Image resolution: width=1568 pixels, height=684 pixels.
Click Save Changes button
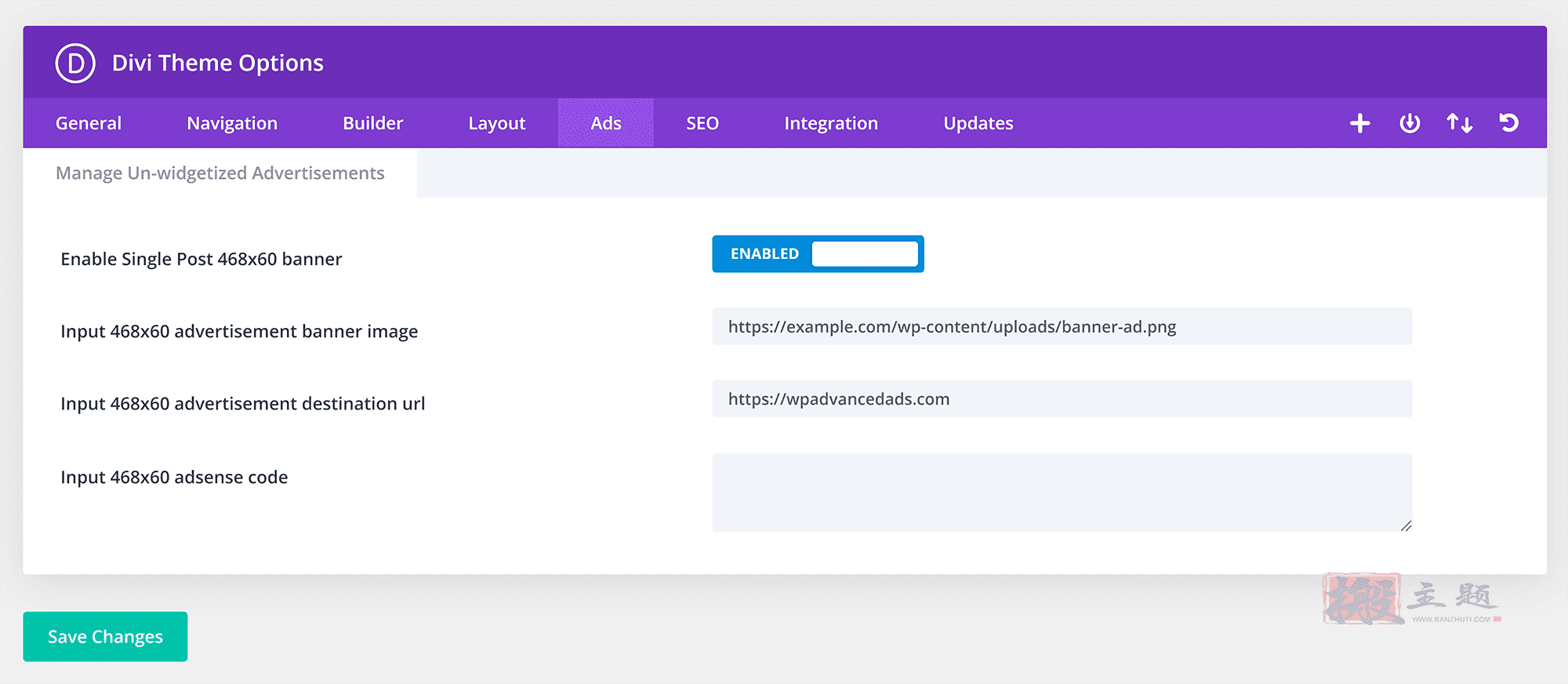[105, 636]
